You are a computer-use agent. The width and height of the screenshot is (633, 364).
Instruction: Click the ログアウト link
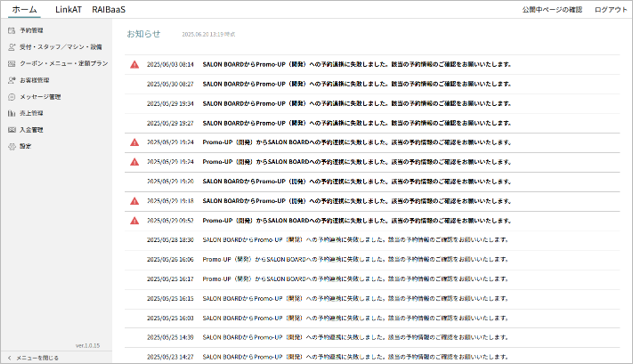(610, 10)
